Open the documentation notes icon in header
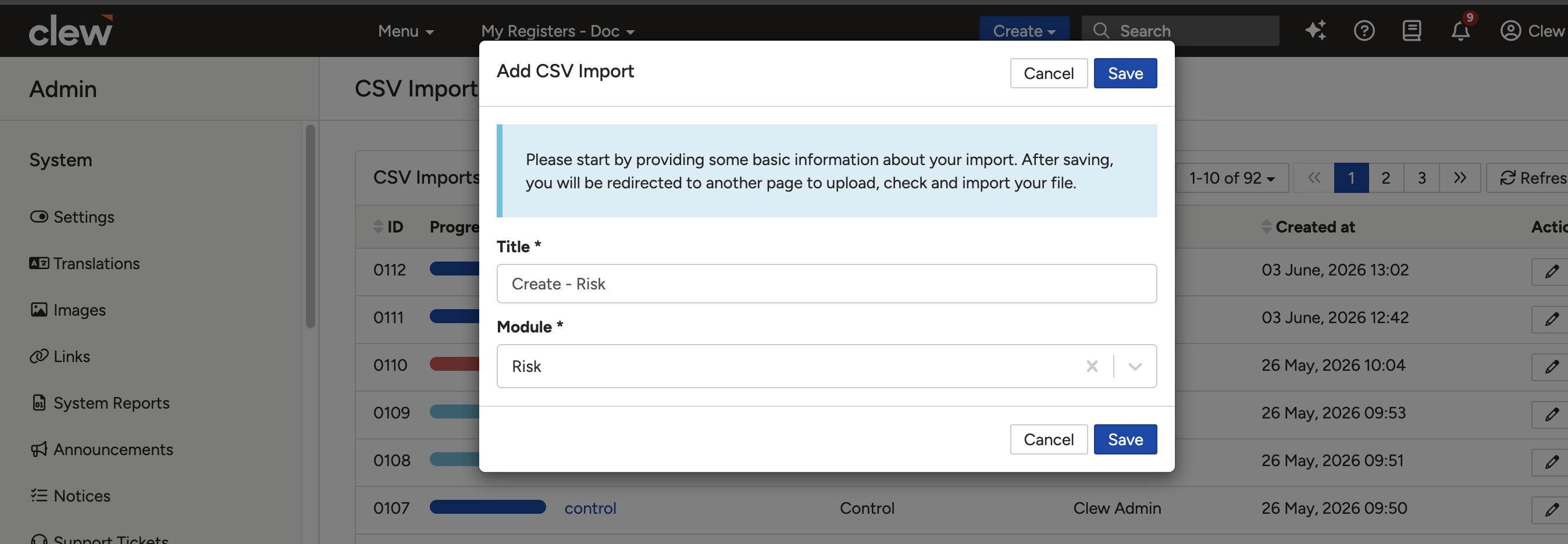Viewport: 1568px width, 544px height. [x=1412, y=30]
